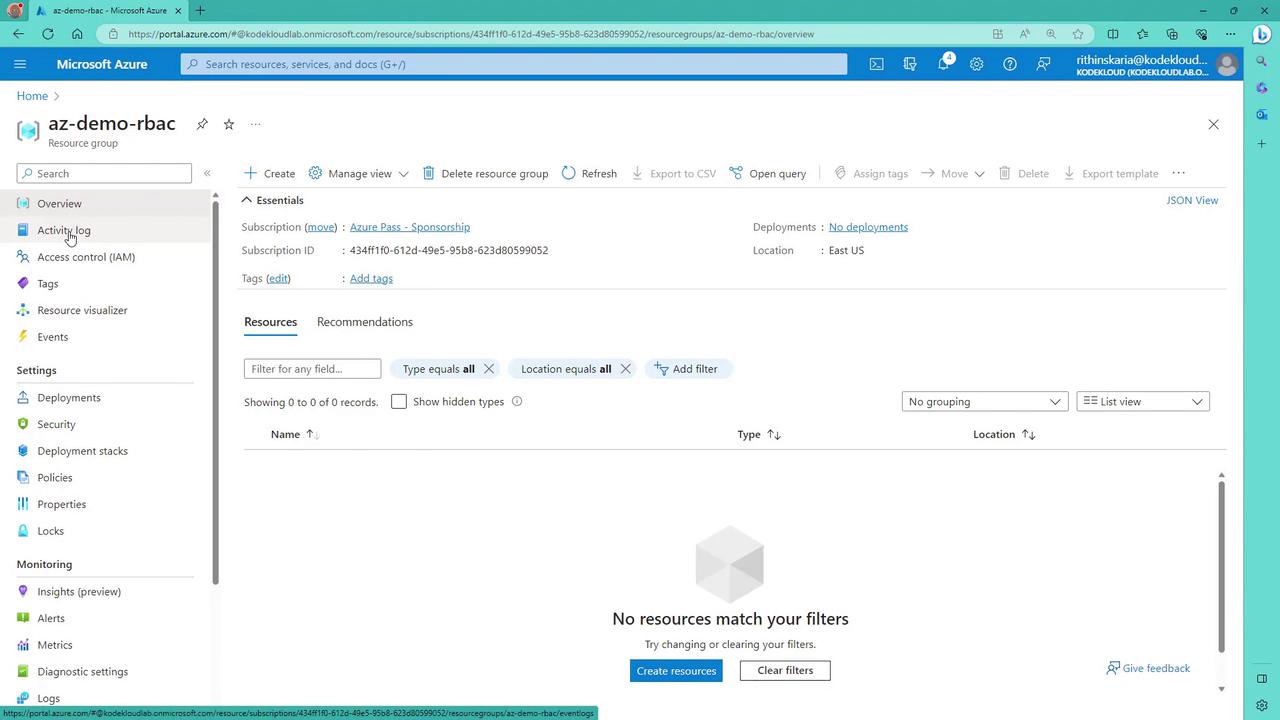The image size is (1280, 720).
Task: Click Give feedback link
Action: pos(1148,668)
